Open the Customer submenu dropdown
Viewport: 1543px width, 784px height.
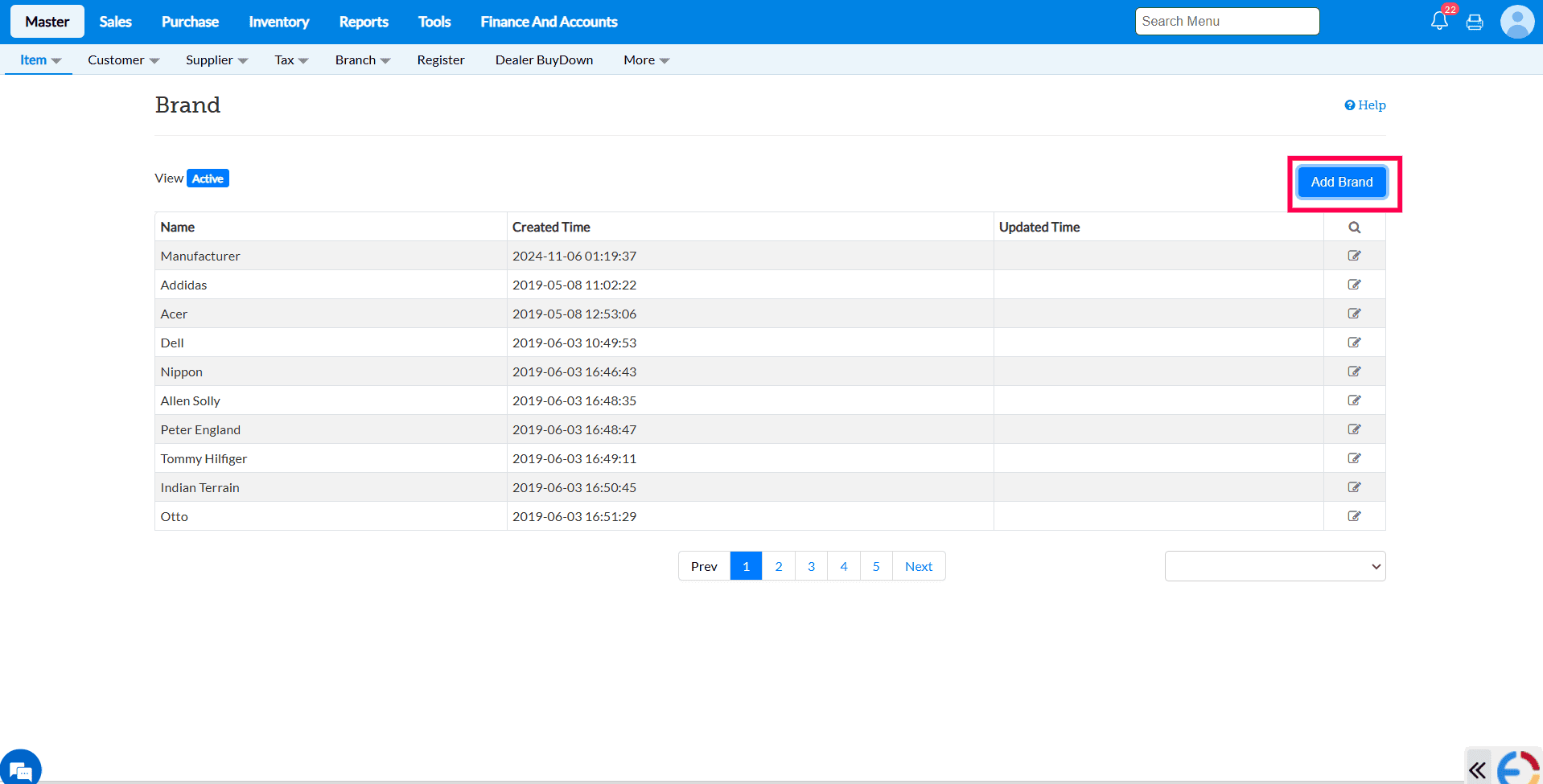coord(123,60)
